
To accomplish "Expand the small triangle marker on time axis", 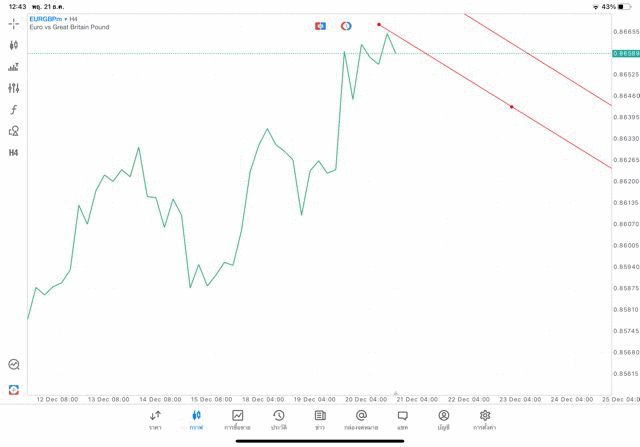I will pyautogui.click(x=396, y=393).
